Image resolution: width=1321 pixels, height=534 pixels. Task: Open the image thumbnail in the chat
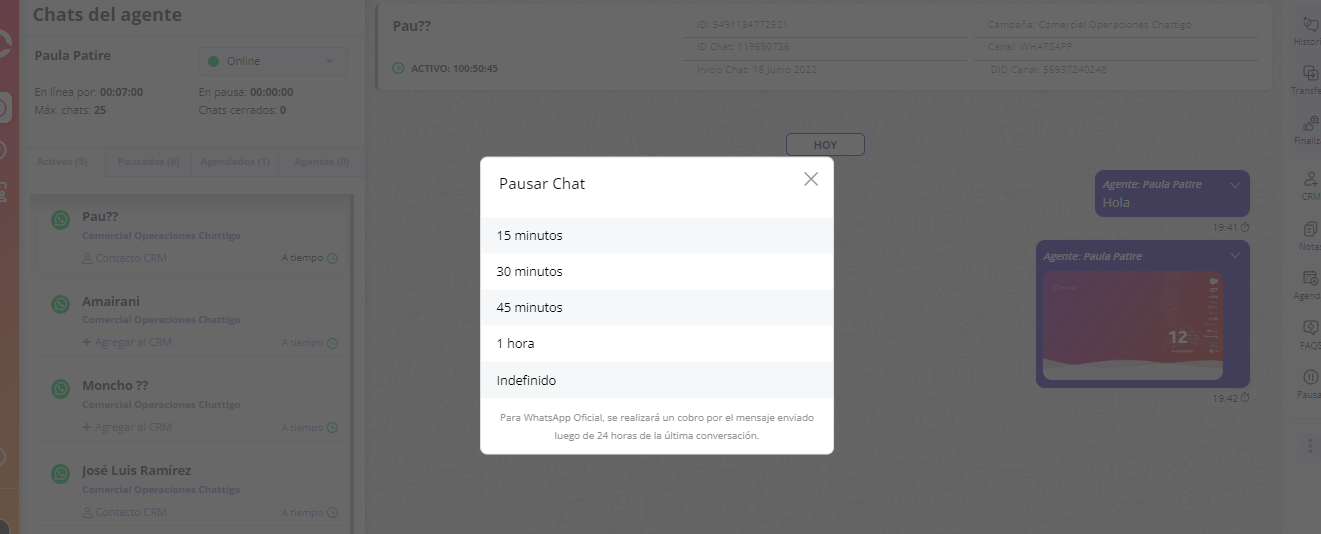[x=1132, y=327]
